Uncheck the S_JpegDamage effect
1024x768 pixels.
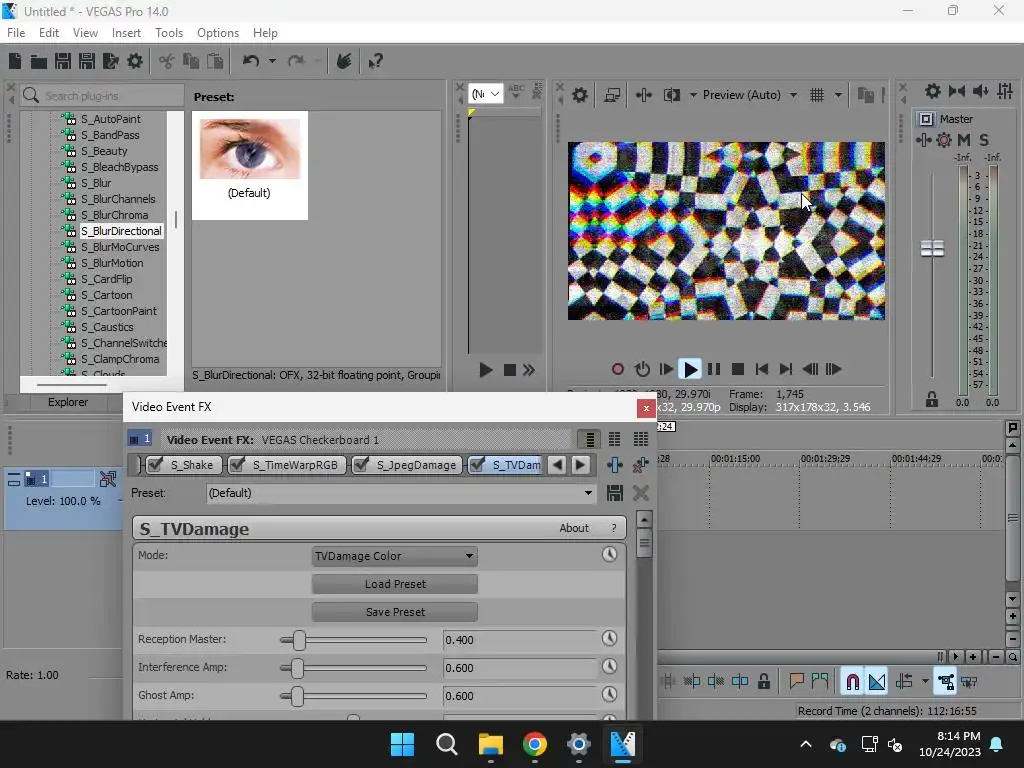[361, 465]
